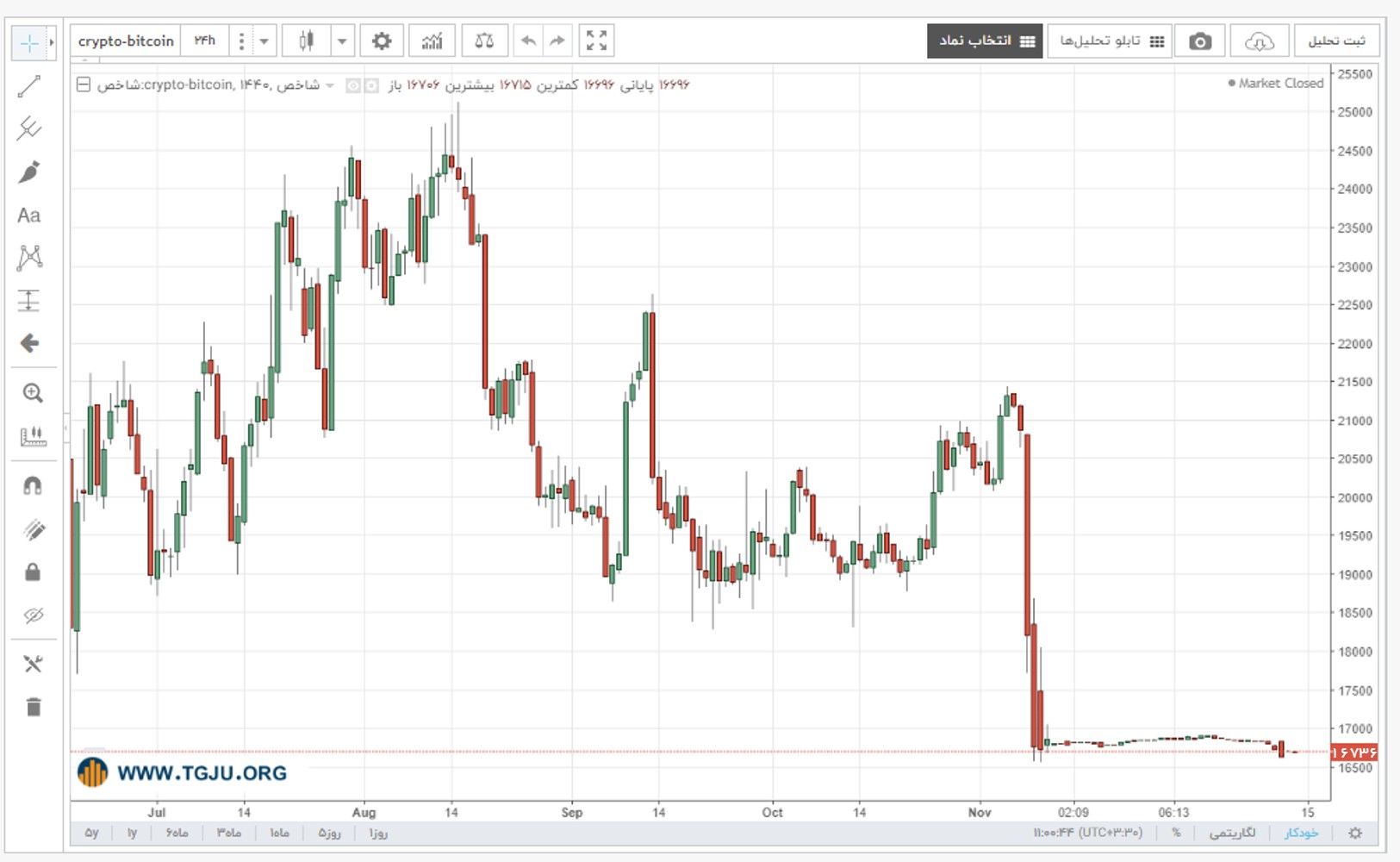Image resolution: width=1400 pixels, height=862 pixels.
Task: Toggle percent scale at bottom bar
Action: pyautogui.click(x=1176, y=834)
